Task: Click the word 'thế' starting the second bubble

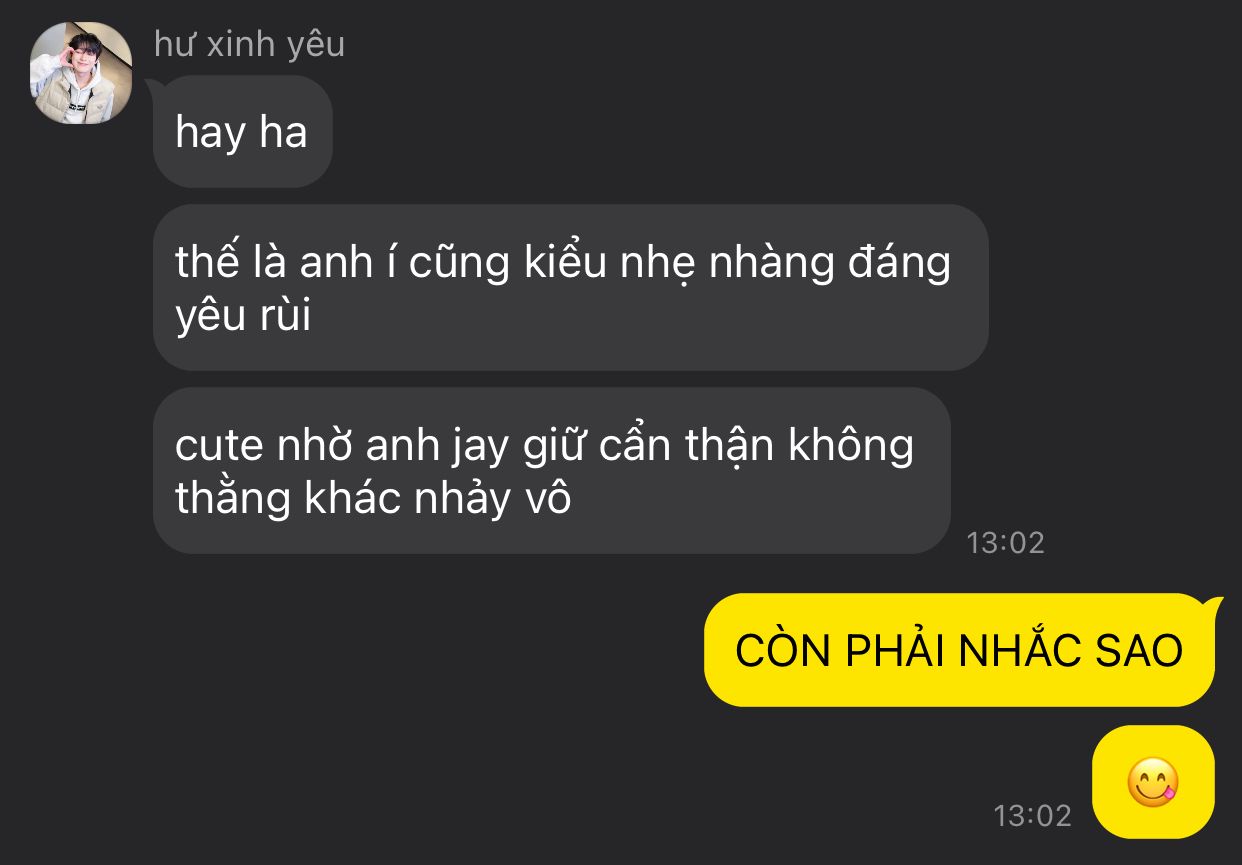Action: pos(204,262)
